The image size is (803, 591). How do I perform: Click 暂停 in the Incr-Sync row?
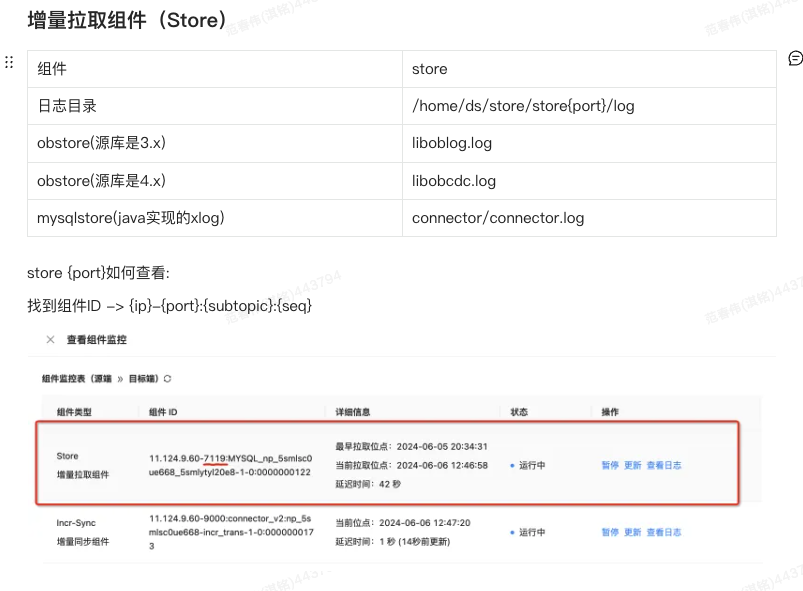(610, 532)
